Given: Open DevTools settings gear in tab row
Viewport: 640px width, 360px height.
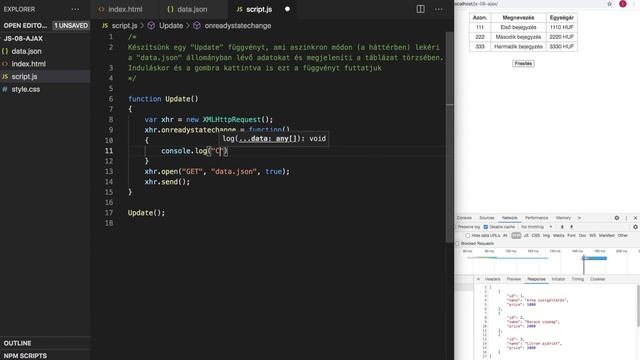Looking at the screenshot, I should [x=617, y=218].
